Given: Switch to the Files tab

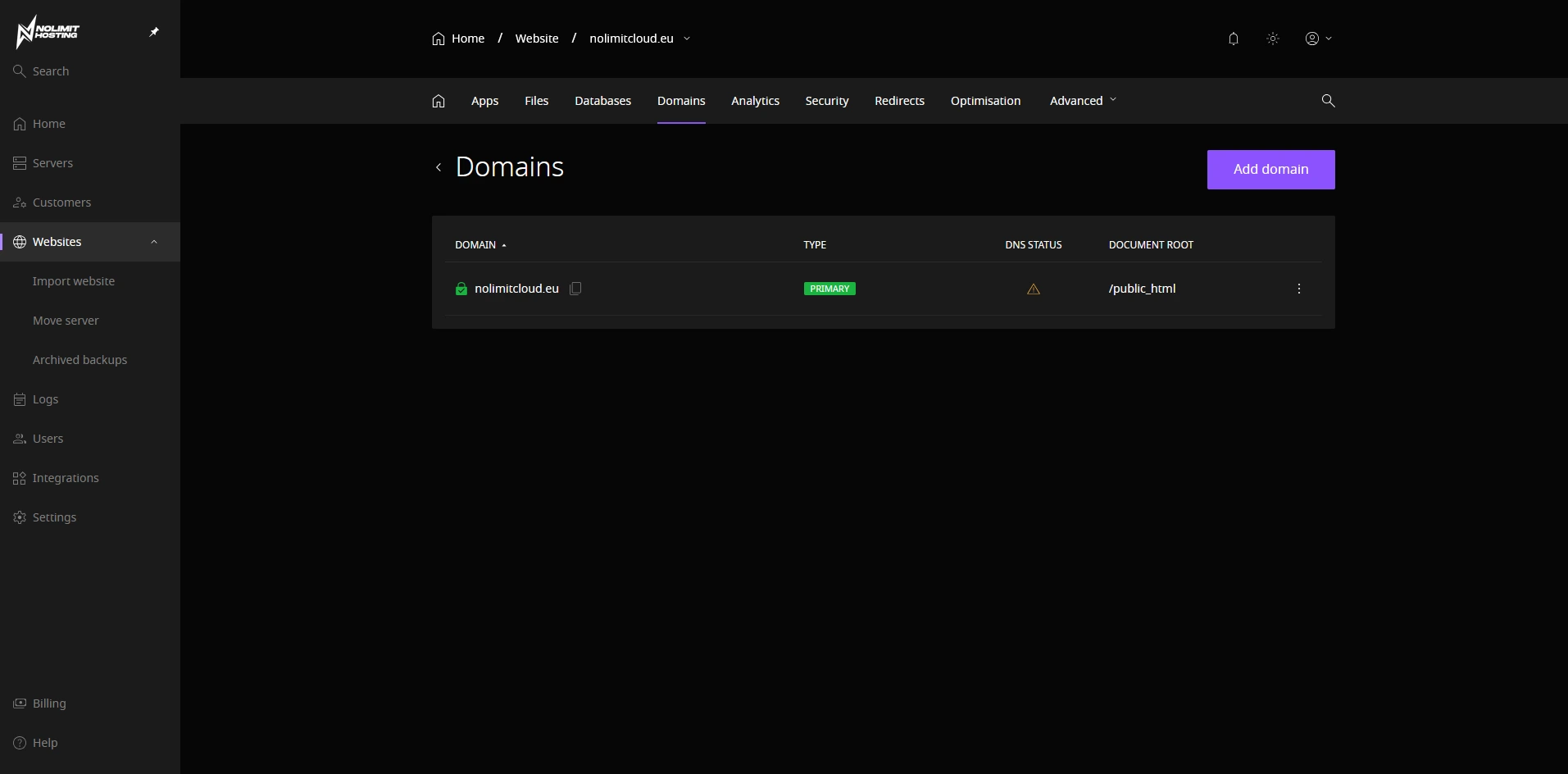Looking at the screenshot, I should pyautogui.click(x=537, y=101).
